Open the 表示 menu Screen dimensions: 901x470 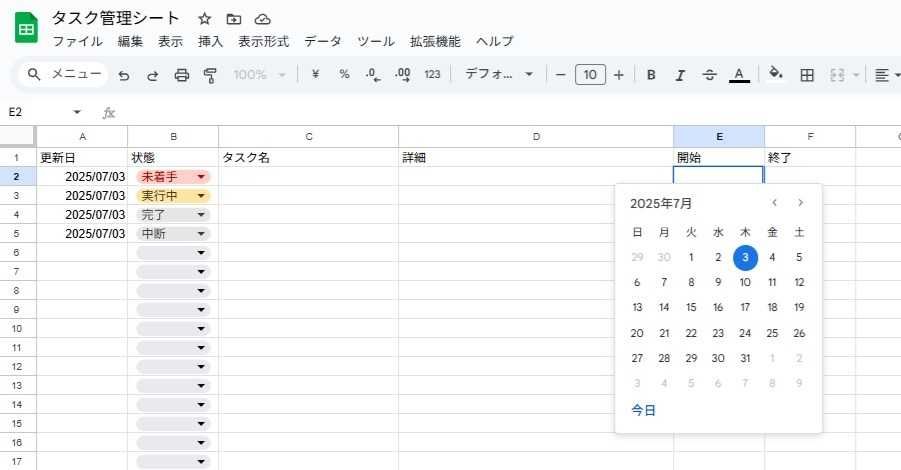coord(170,41)
